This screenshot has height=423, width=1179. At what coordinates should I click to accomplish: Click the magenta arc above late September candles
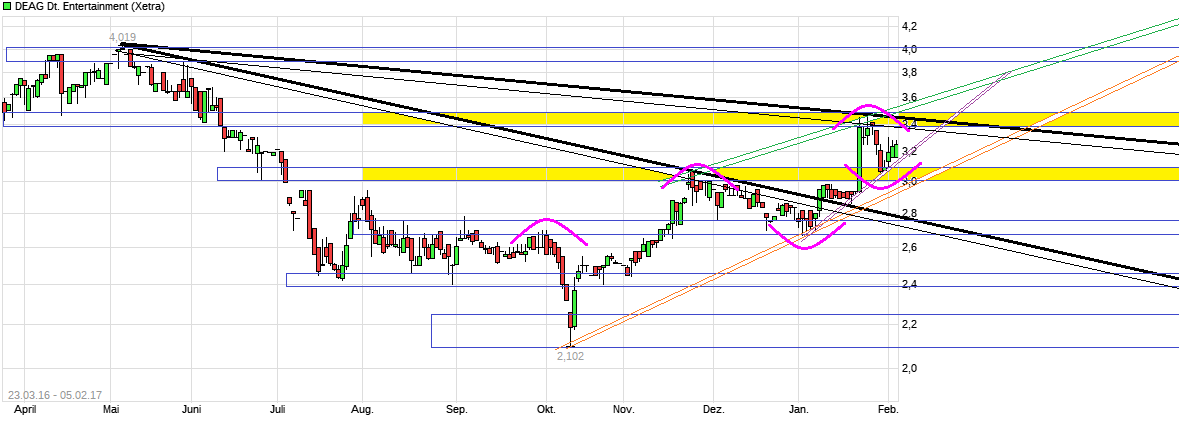pyautogui.click(x=548, y=230)
